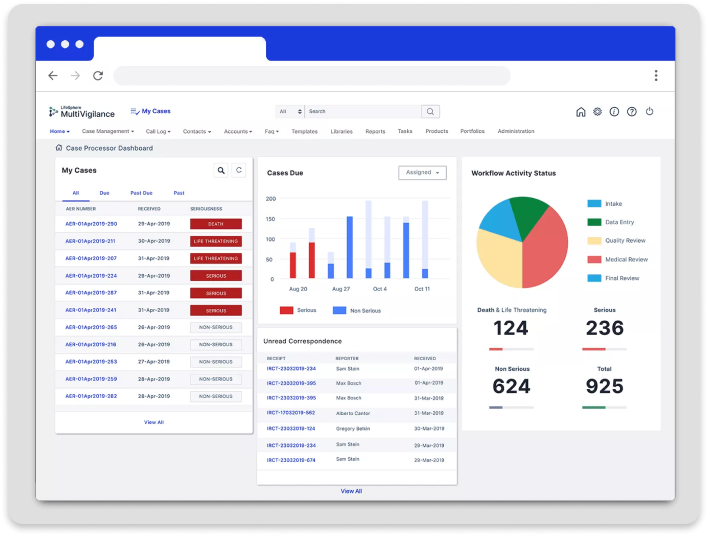Open the browser three-dot menu
The image size is (708, 536).
click(656, 76)
